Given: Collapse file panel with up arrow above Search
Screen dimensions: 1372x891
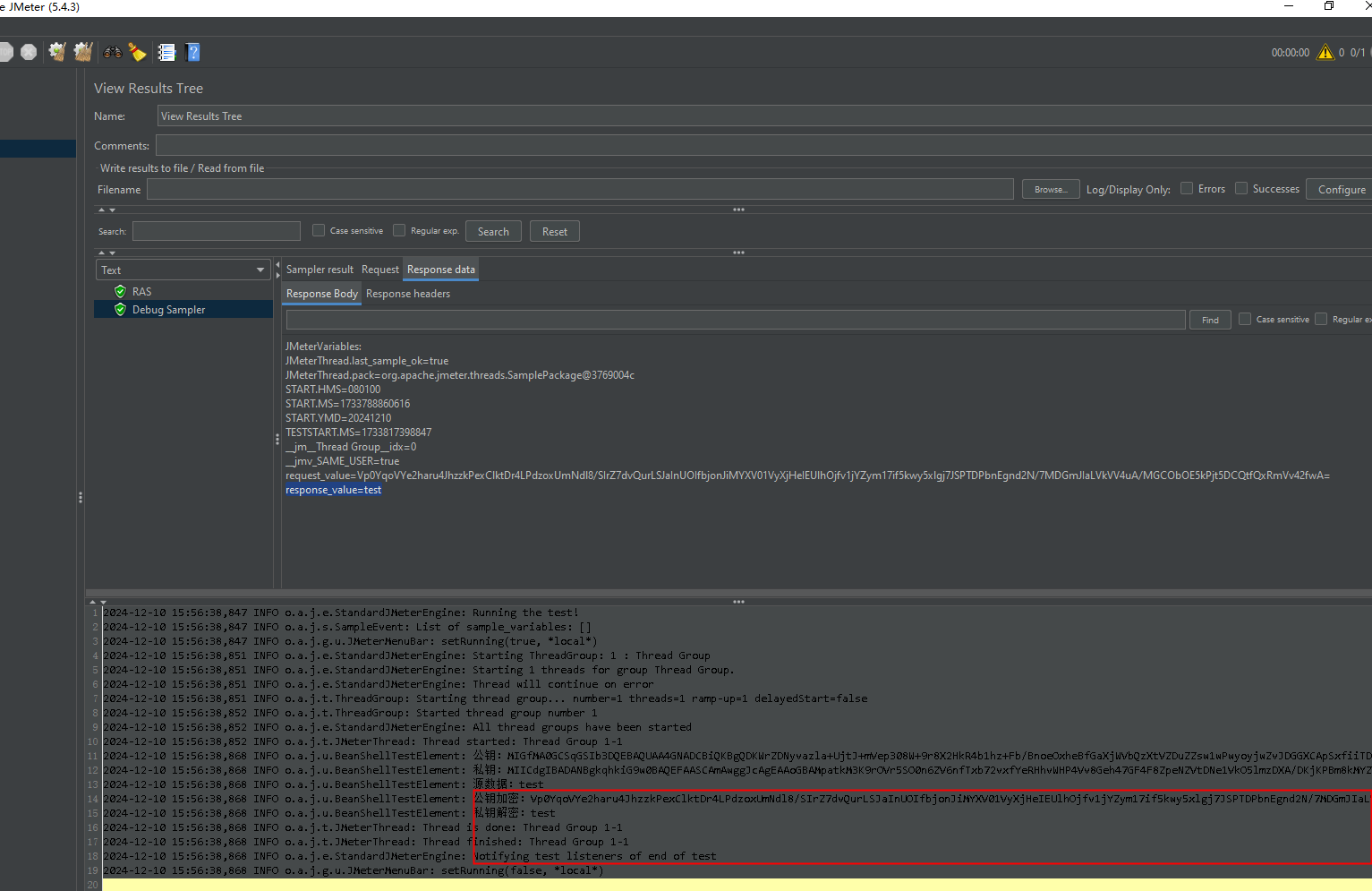Looking at the screenshot, I should click(101, 210).
